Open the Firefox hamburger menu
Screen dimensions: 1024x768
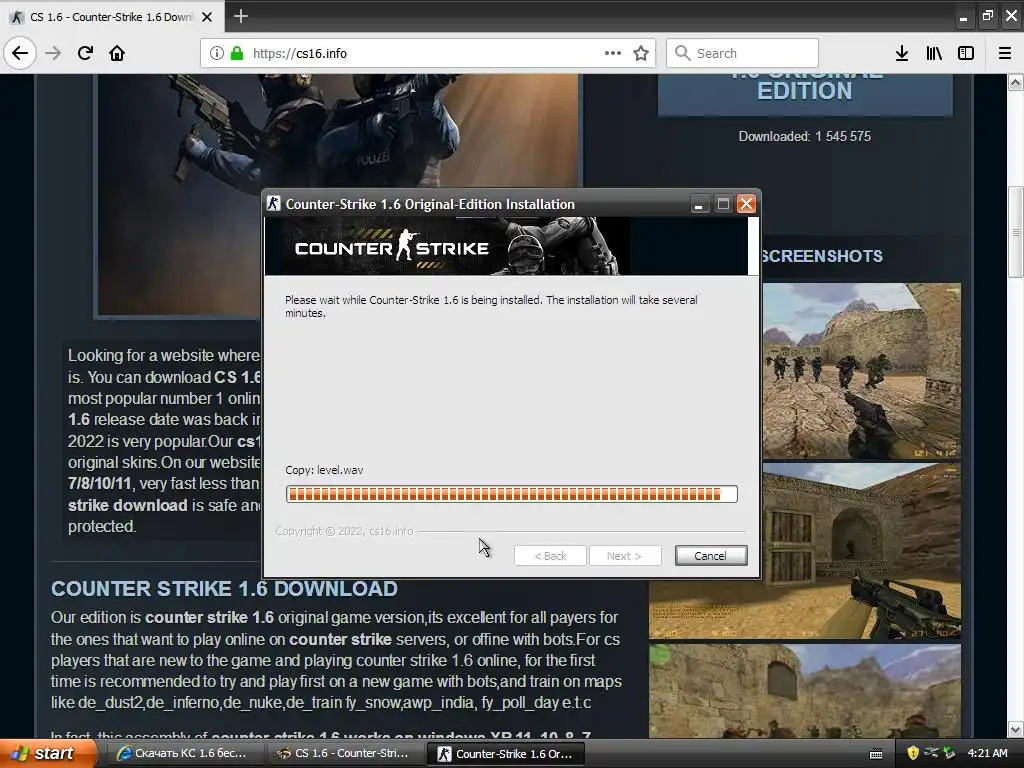tap(1005, 53)
